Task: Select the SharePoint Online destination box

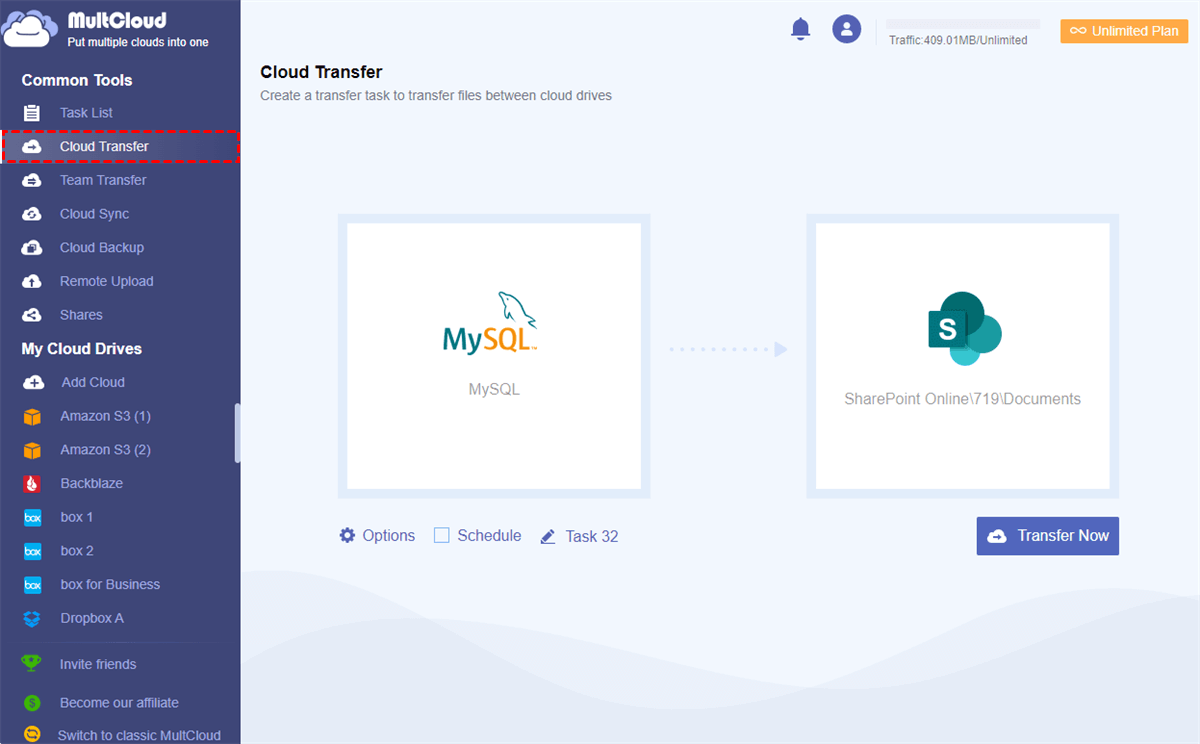Action: pyautogui.click(x=963, y=356)
